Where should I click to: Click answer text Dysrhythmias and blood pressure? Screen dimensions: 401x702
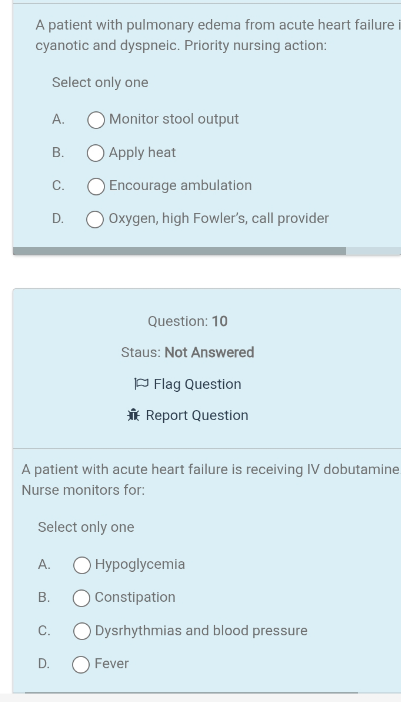click(x=201, y=630)
